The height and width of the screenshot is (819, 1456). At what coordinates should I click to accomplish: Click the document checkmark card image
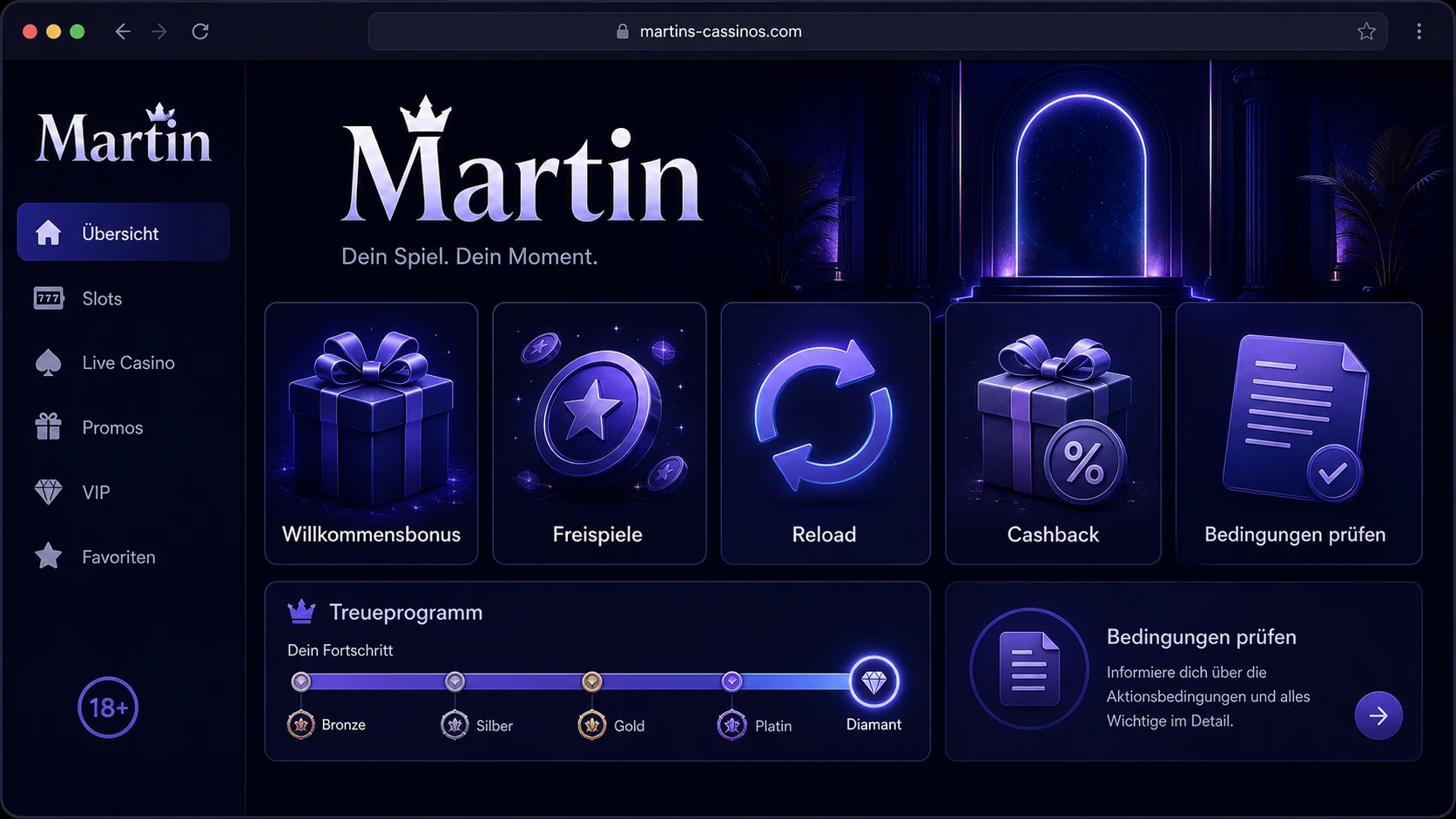click(x=1296, y=418)
